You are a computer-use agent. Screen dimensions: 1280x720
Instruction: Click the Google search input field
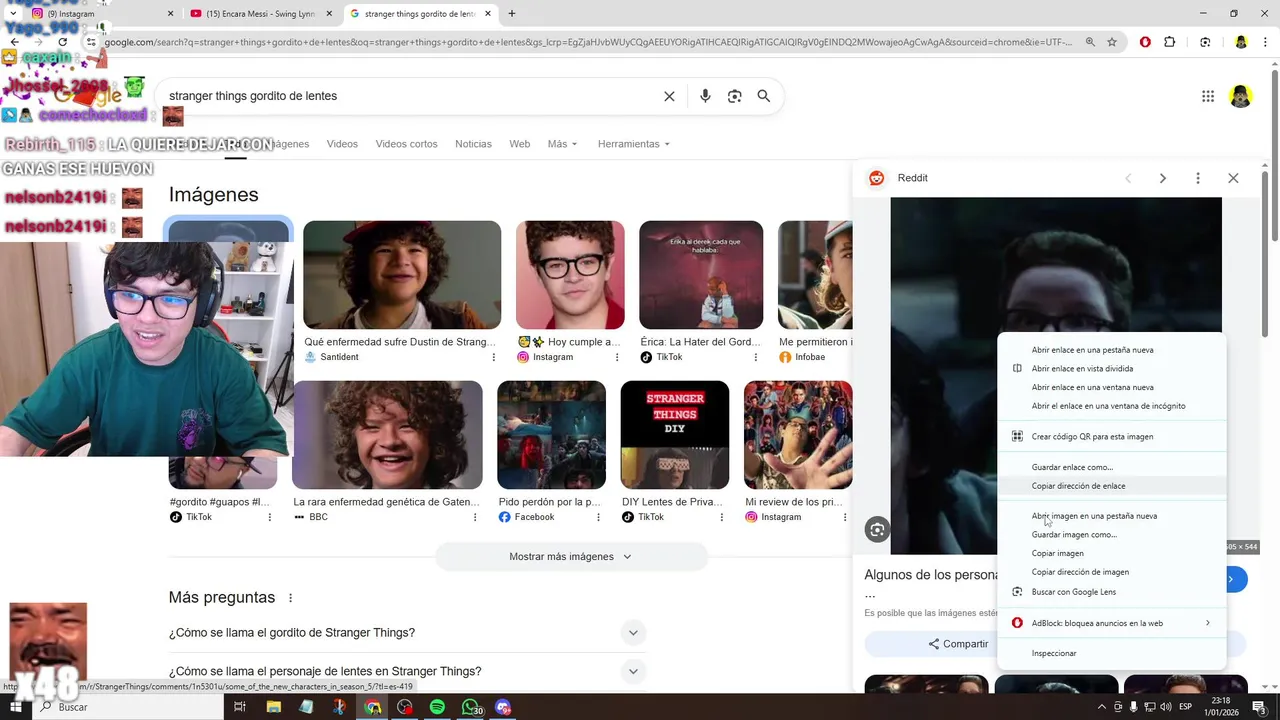click(x=410, y=96)
